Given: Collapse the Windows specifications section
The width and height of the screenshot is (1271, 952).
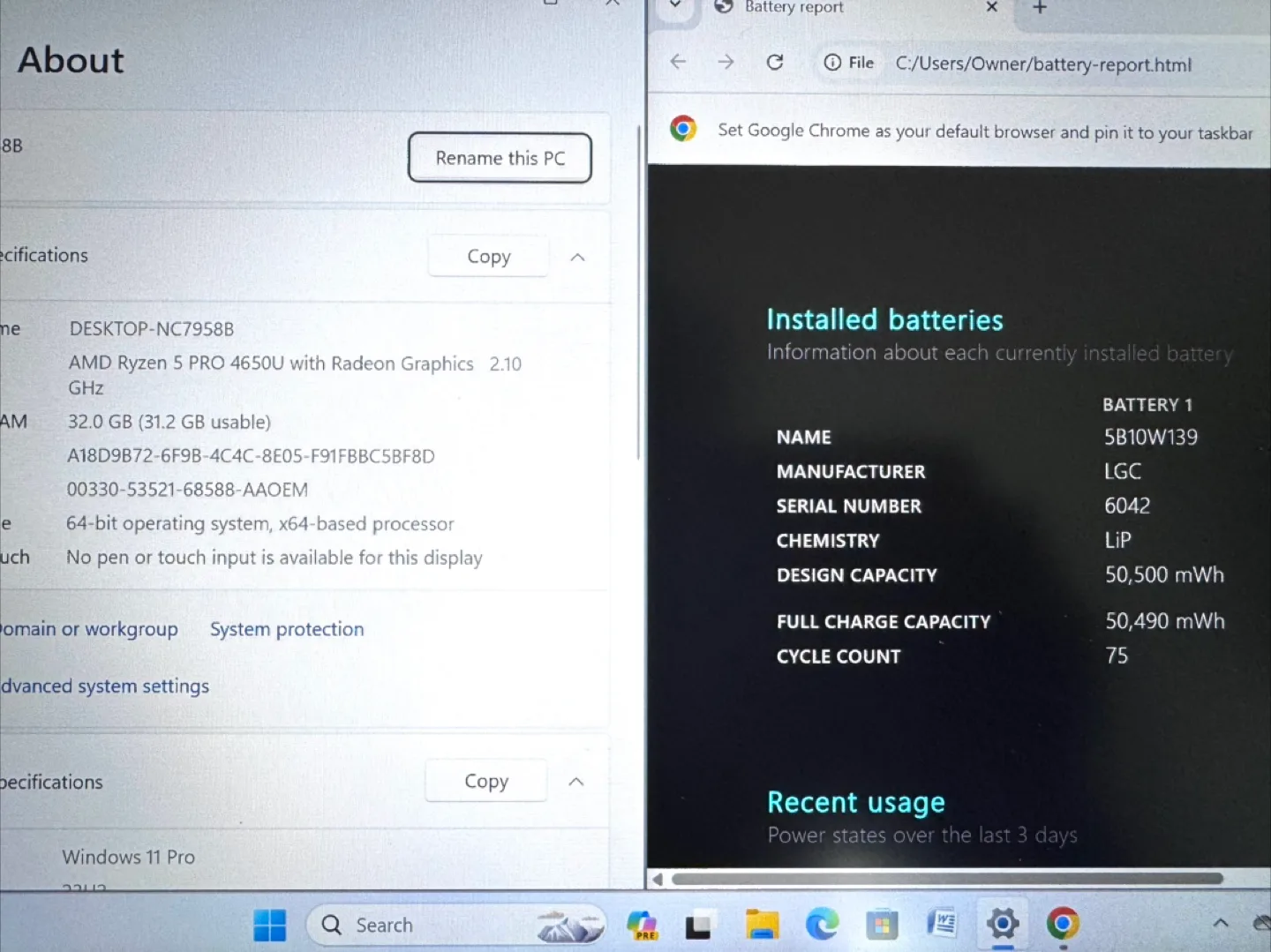Looking at the screenshot, I should [x=575, y=782].
